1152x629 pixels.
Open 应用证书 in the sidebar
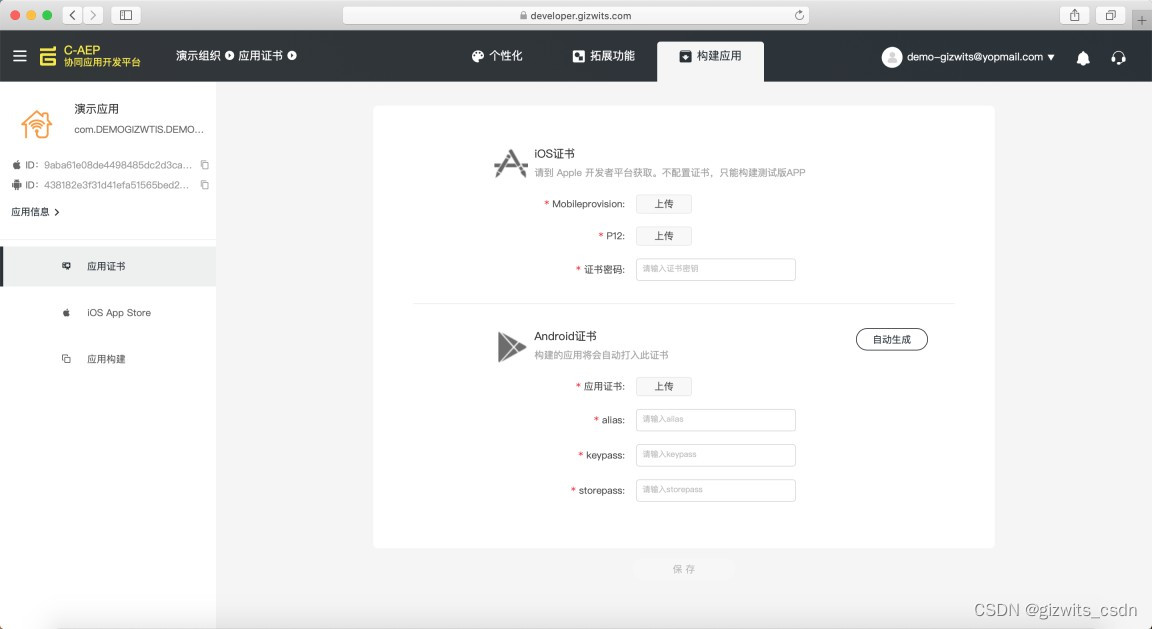[x=108, y=266]
